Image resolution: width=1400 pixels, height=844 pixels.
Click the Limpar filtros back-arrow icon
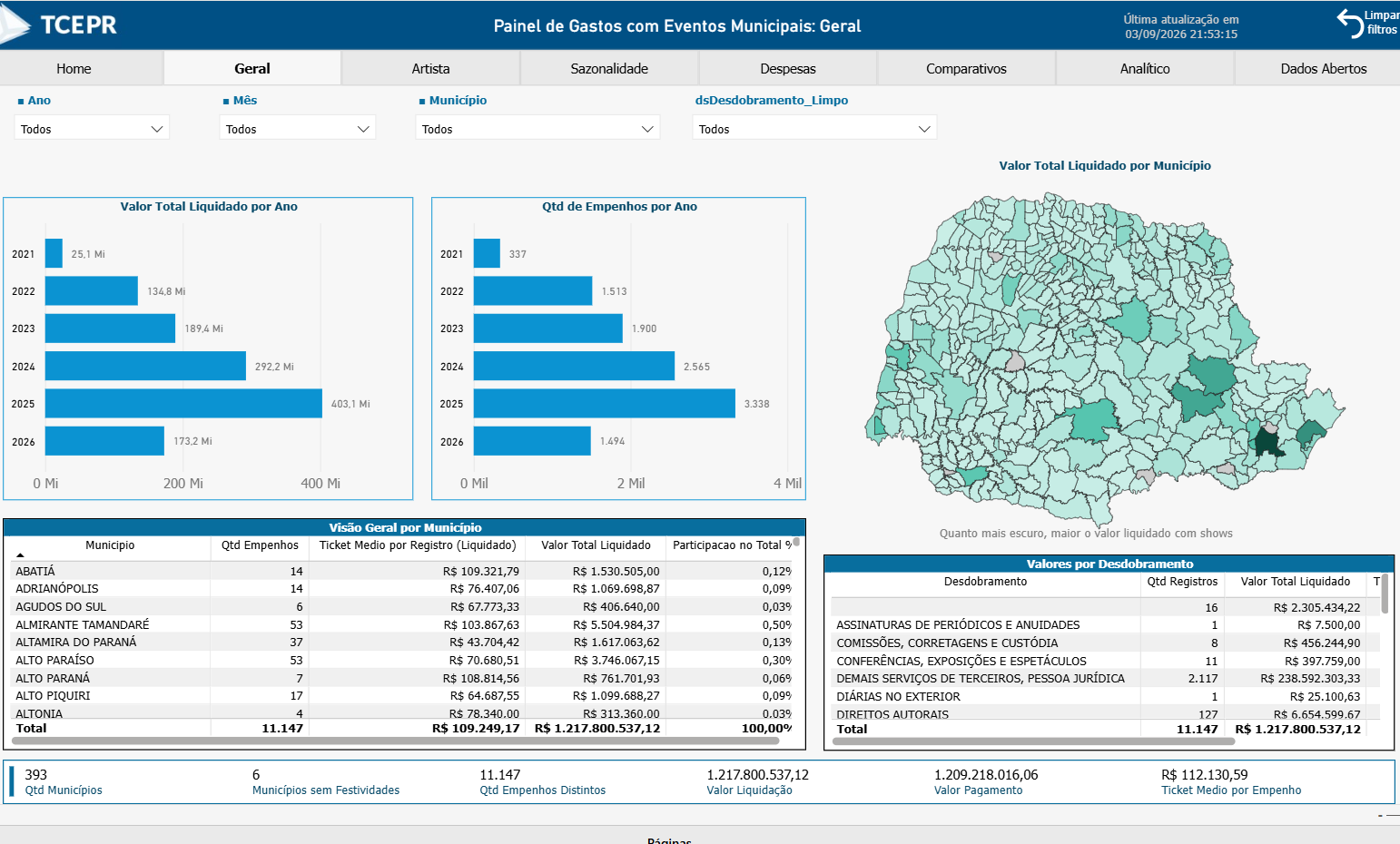1349,22
